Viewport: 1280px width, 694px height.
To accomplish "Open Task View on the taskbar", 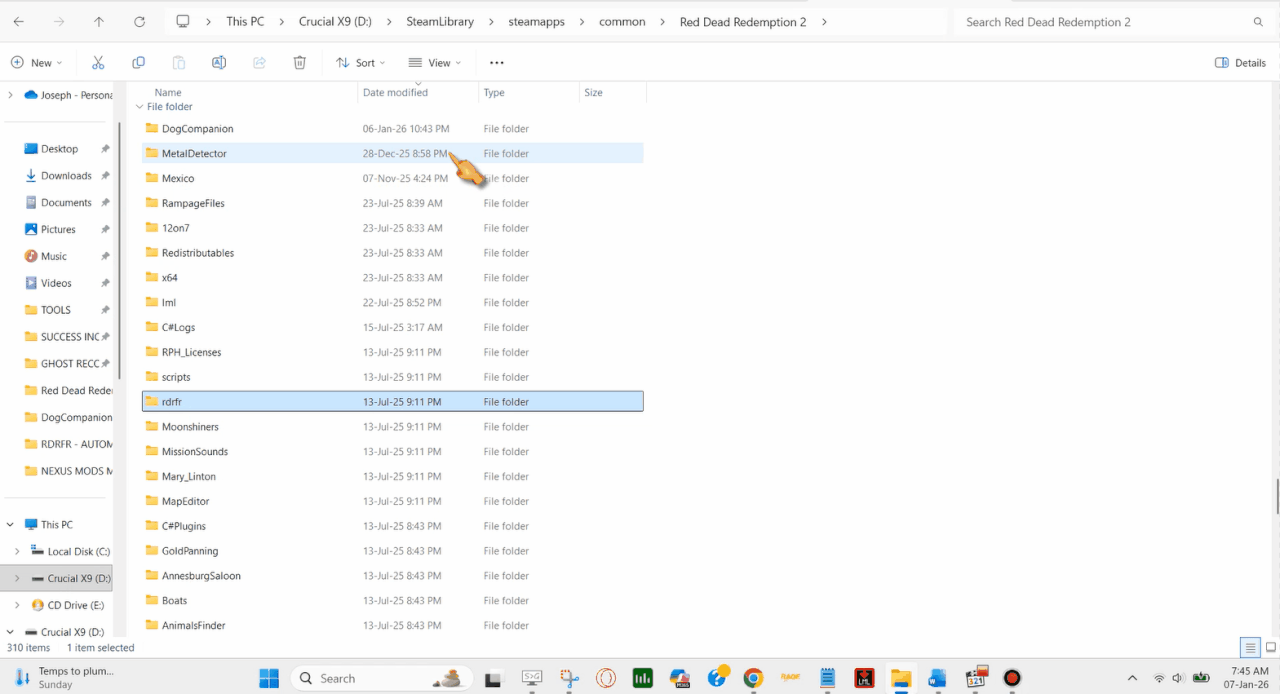I will coord(491,678).
